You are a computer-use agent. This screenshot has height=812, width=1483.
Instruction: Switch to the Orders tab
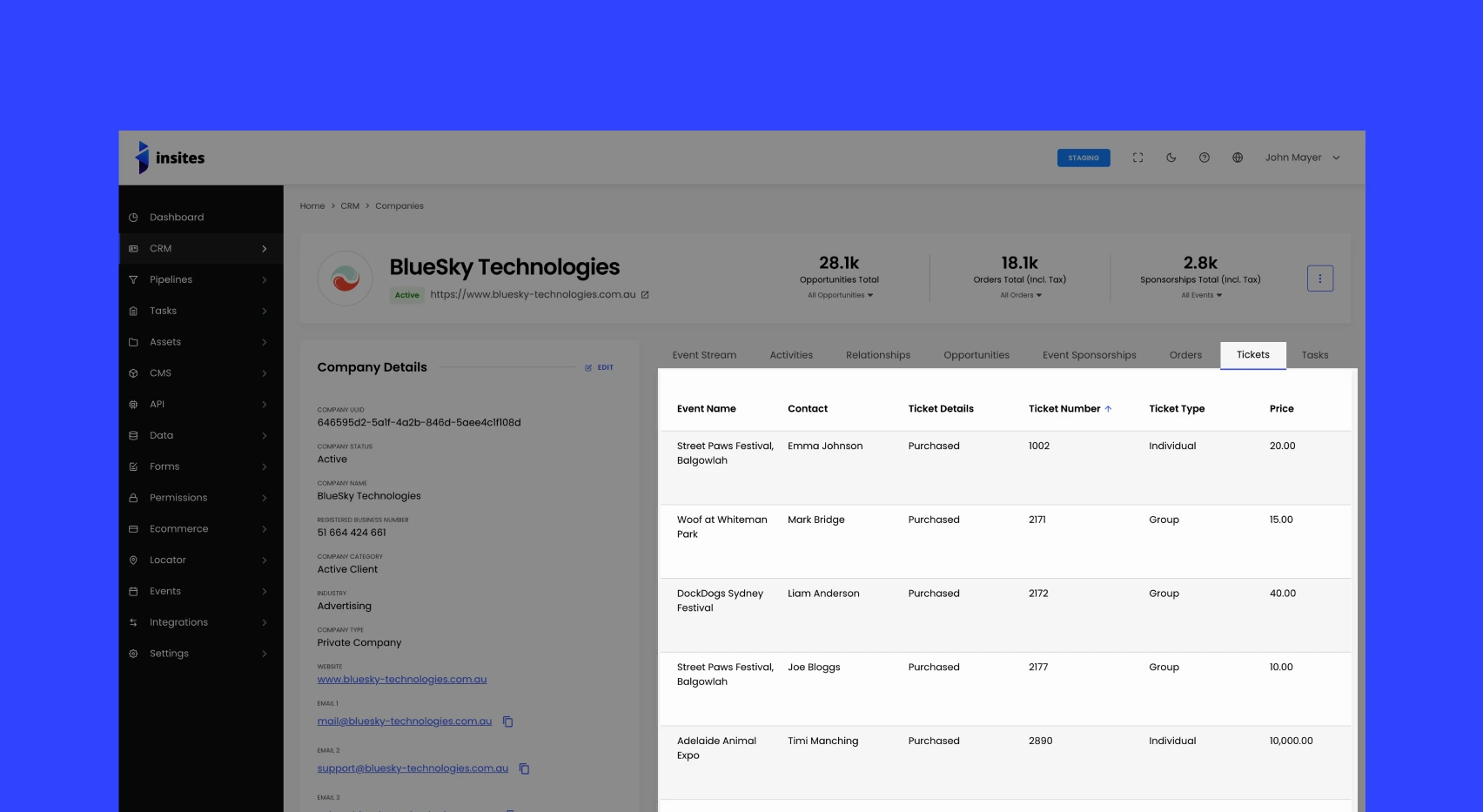coord(1185,355)
